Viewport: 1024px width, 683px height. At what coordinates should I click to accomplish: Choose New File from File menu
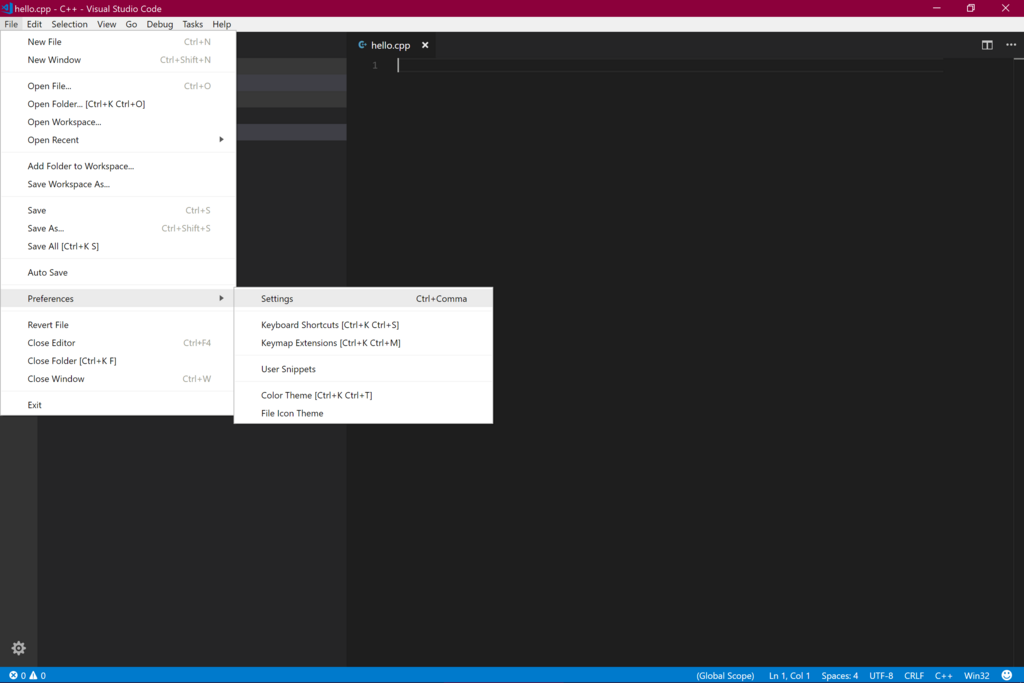[x=118, y=42]
